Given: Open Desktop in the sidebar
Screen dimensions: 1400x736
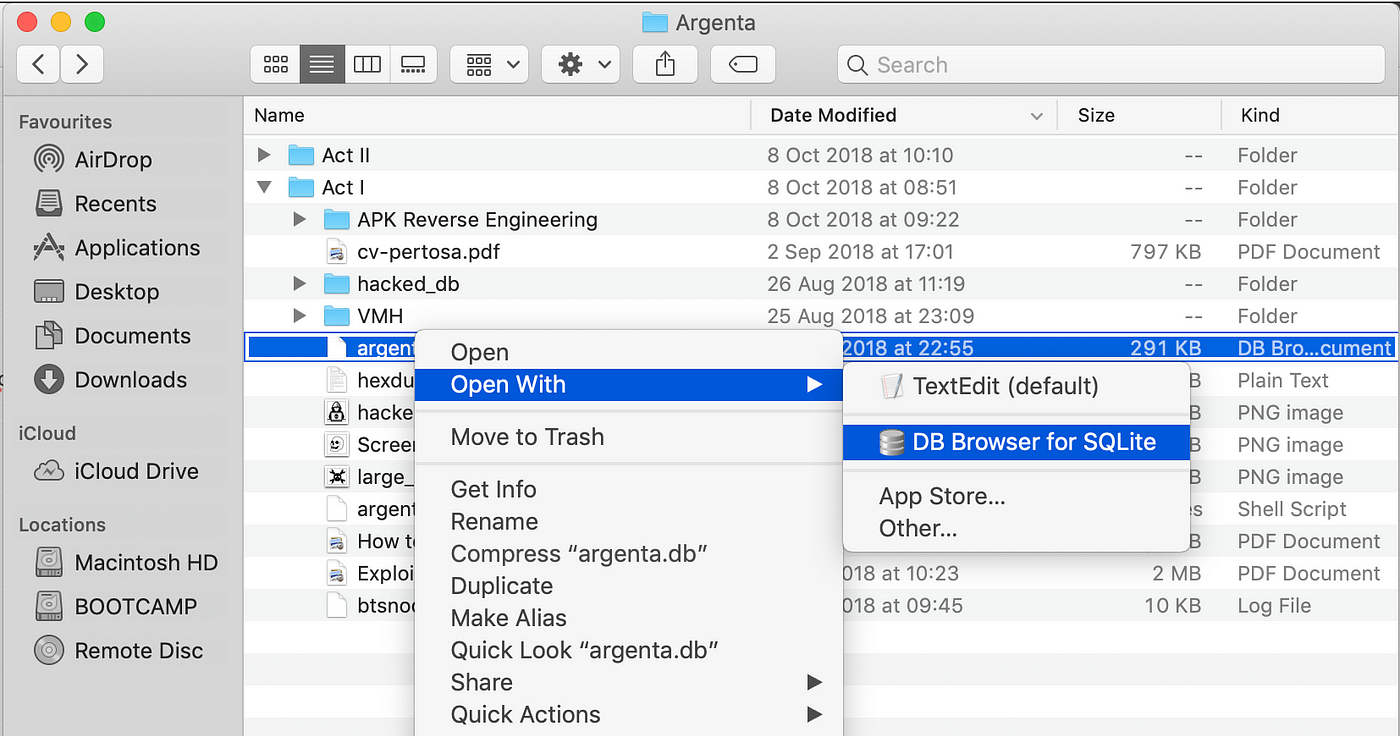Looking at the screenshot, I should tap(96, 292).
